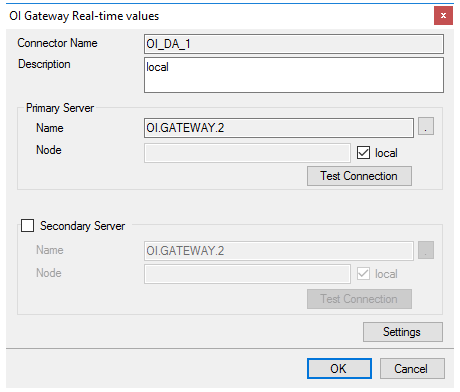Click the Secondary Server browse button
Viewport: 460px width, 392px height.
pos(426,250)
